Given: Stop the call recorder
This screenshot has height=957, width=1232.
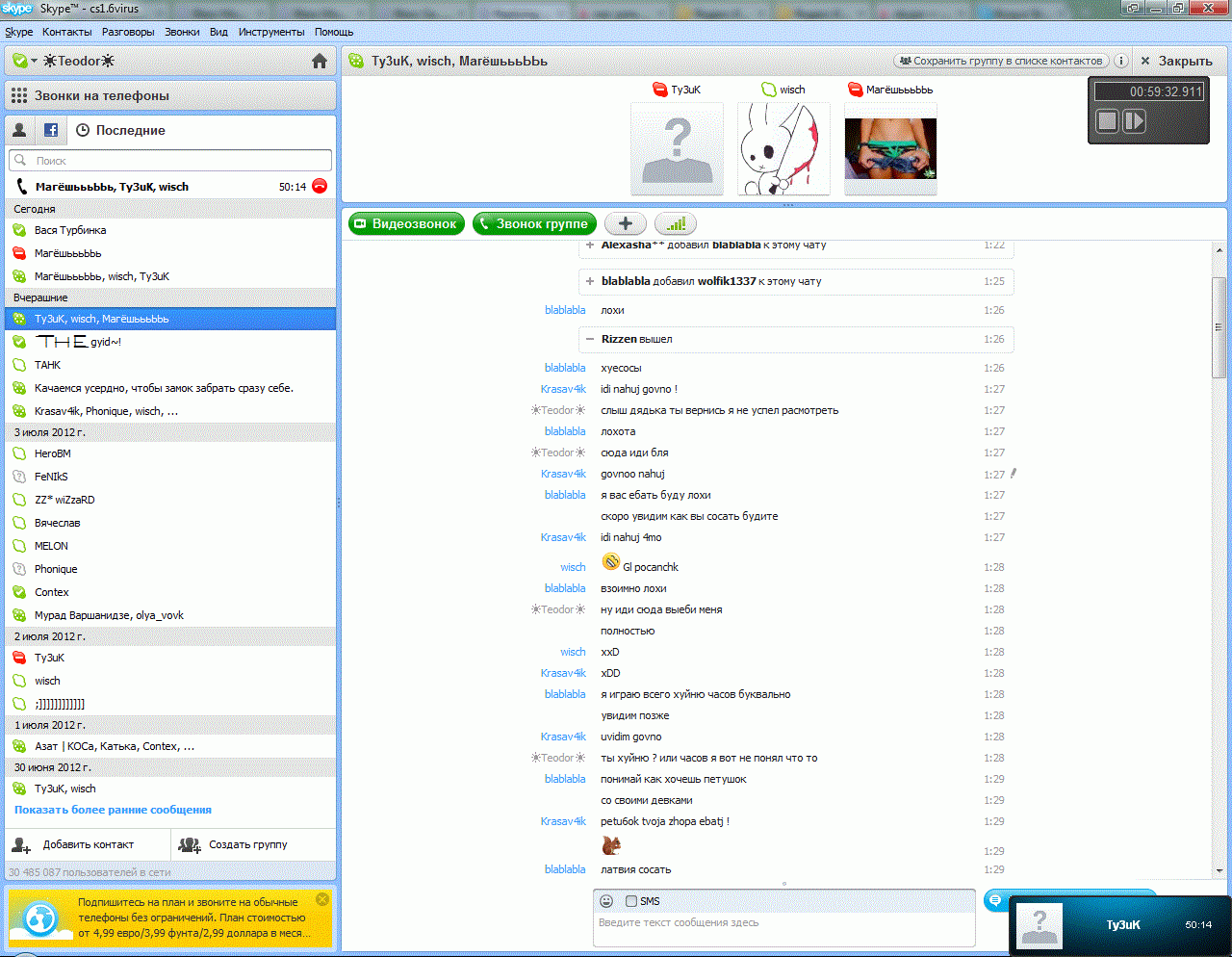Looking at the screenshot, I should (x=1108, y=120).
